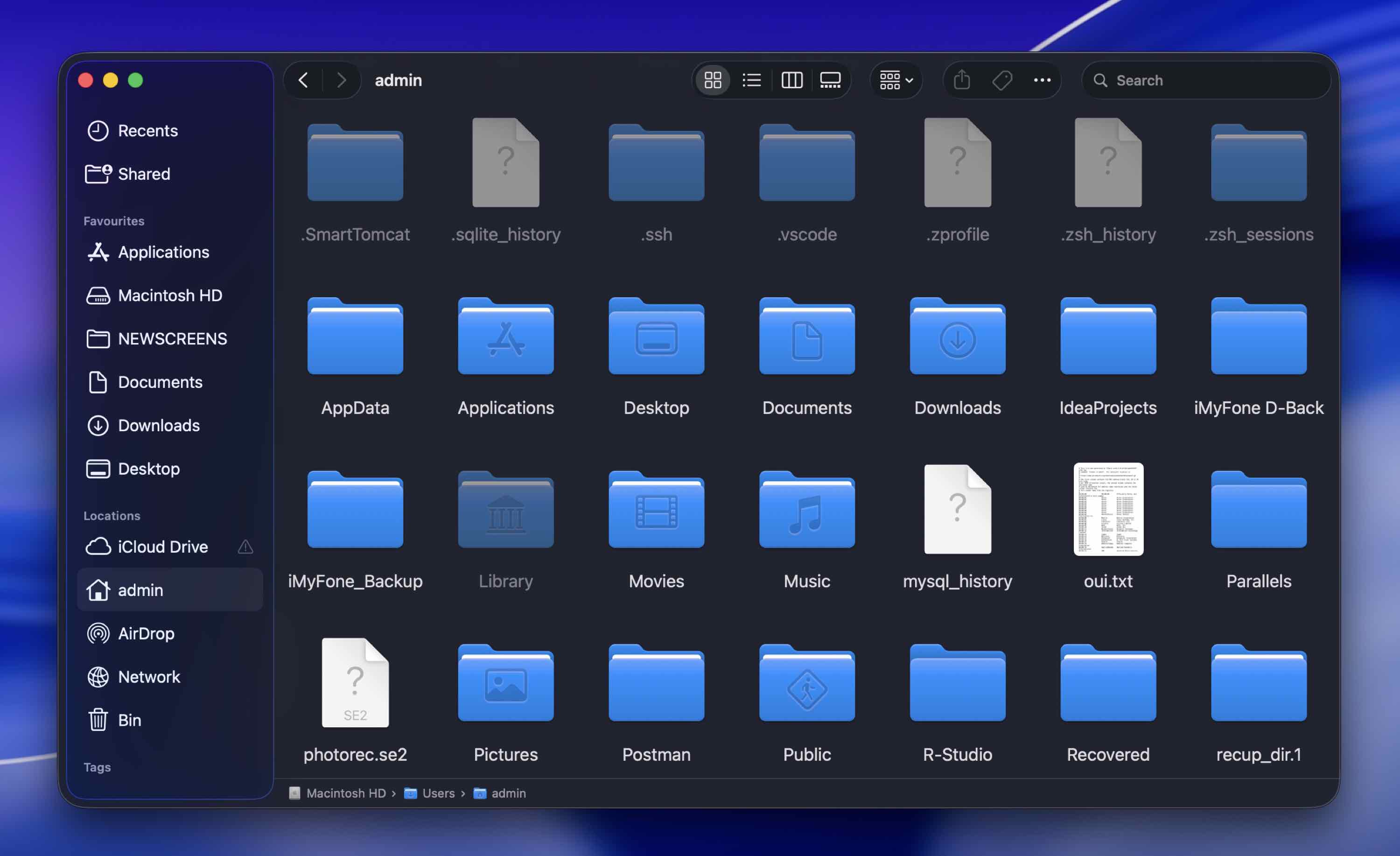
Task: Click admin in the path bar
Action: coord(500,793)
